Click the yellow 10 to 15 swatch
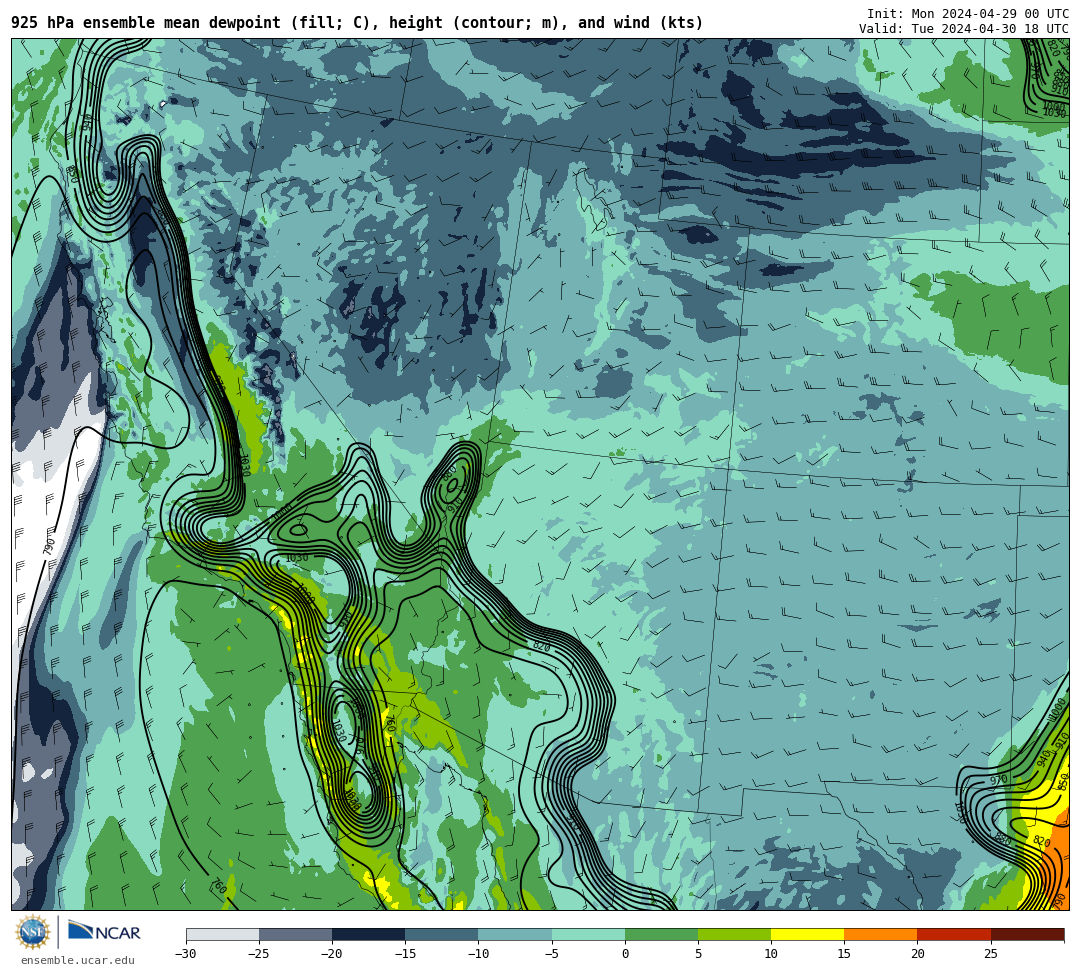This screenshot has width=1080, height=973. [807, 934]
